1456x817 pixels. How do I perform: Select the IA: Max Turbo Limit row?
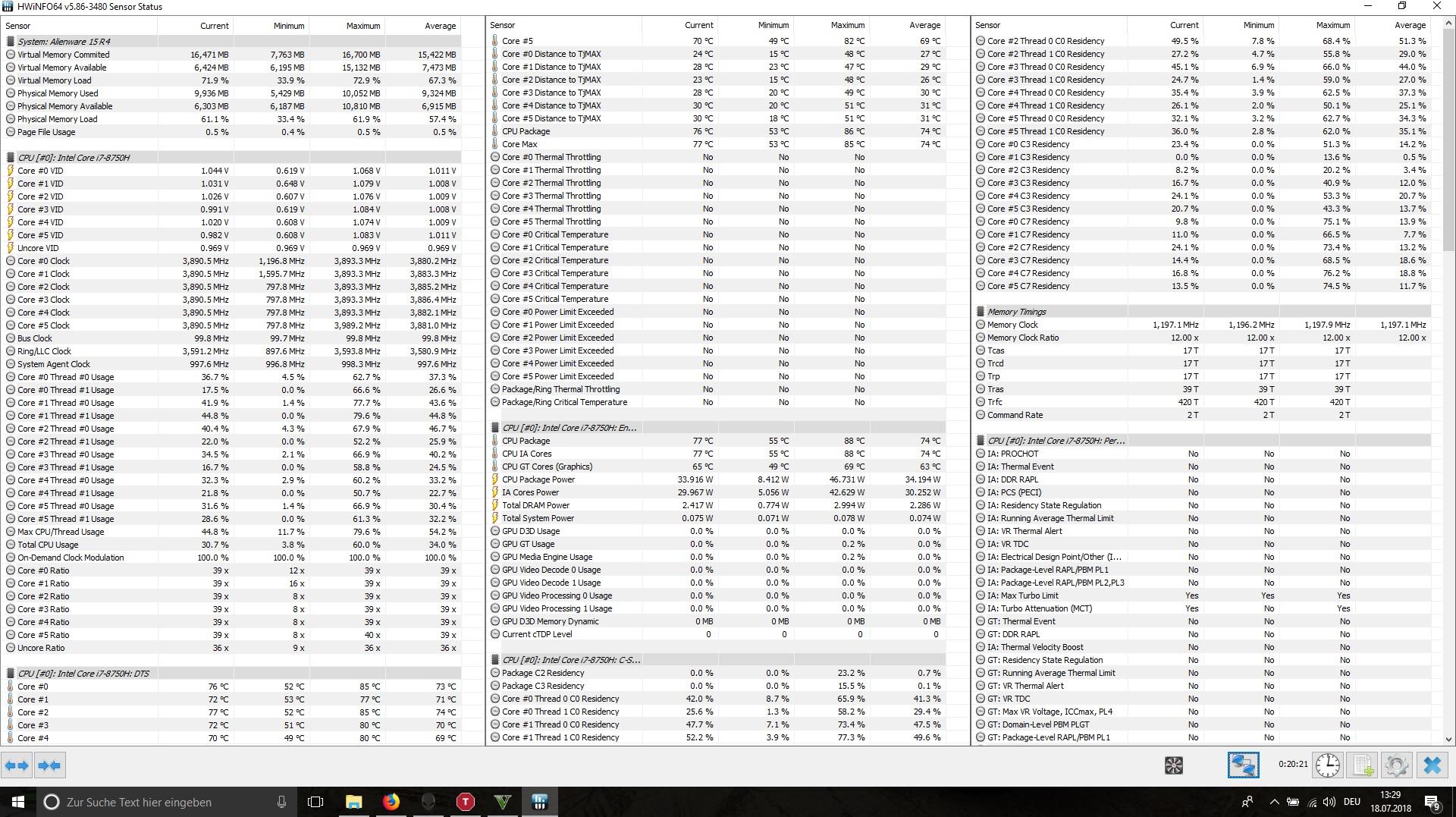[1203, 595]
